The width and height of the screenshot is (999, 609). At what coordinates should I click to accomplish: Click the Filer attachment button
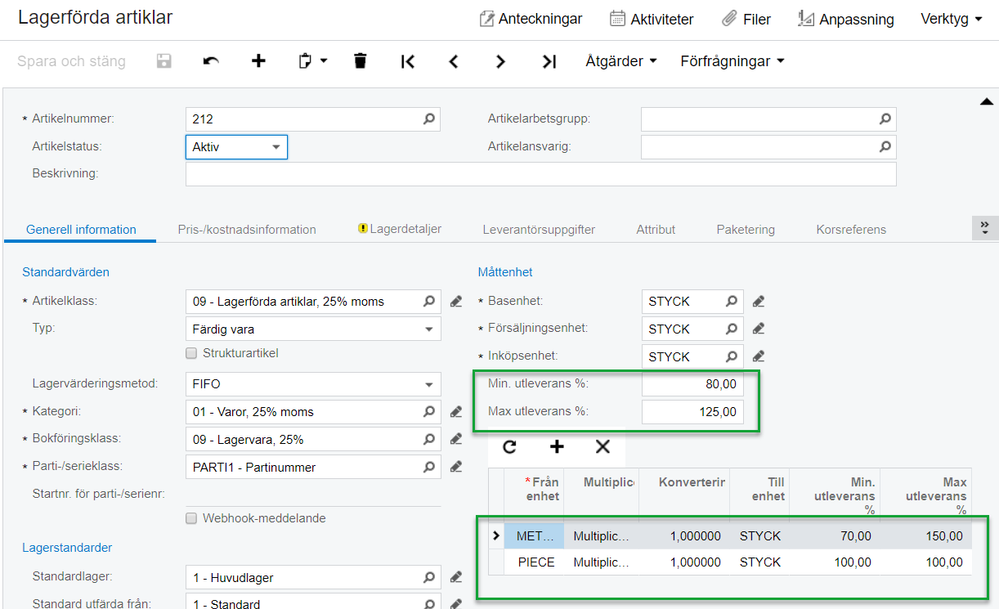point(746,19)
